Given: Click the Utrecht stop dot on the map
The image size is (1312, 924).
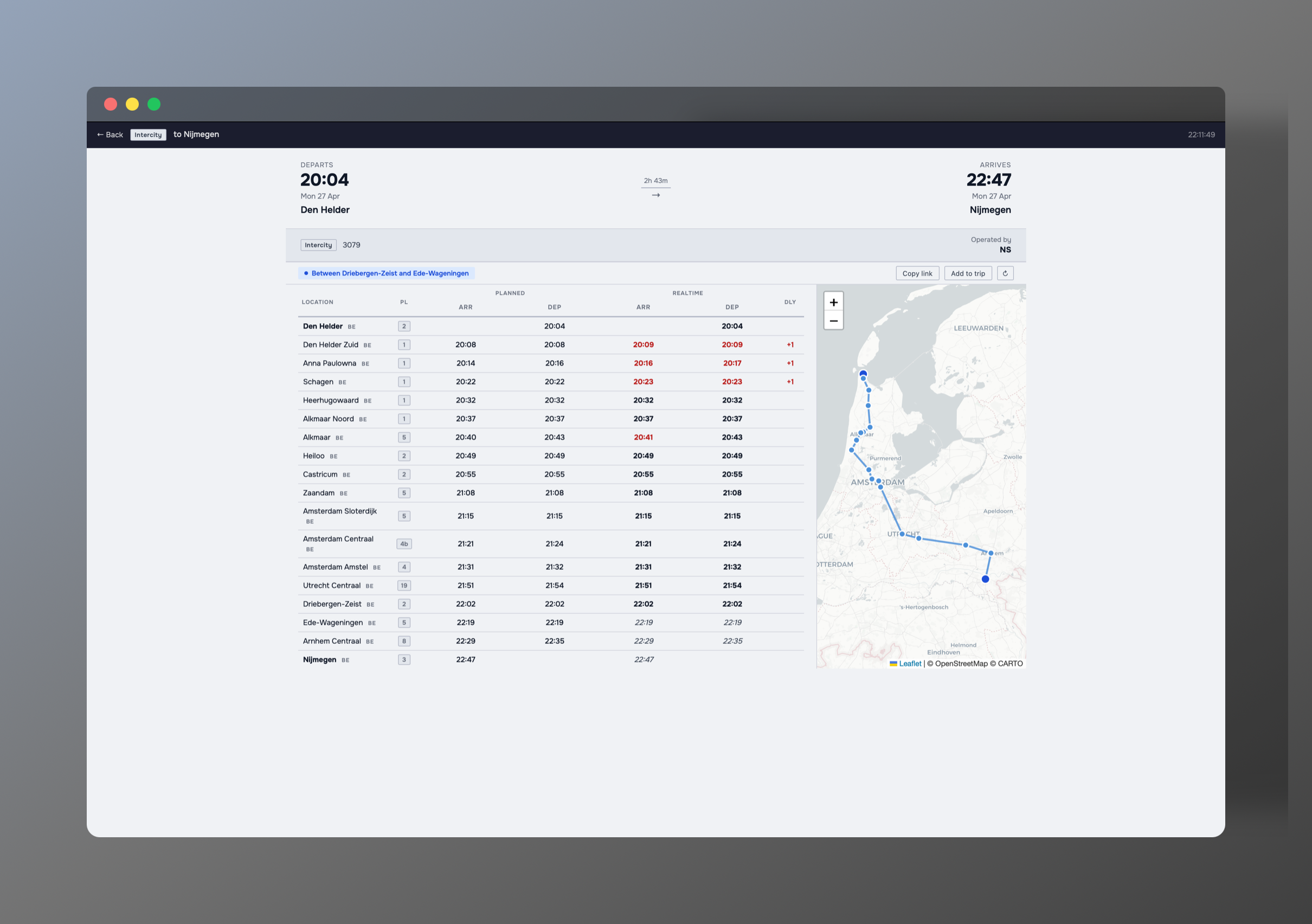Looking at the screenshot, I should (x=902, y=534).
